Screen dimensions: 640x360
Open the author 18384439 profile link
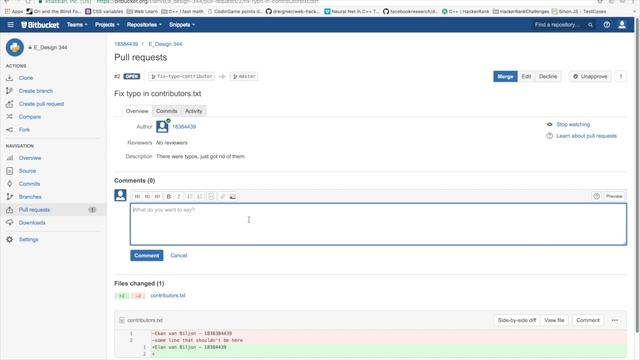pos(184,127)
